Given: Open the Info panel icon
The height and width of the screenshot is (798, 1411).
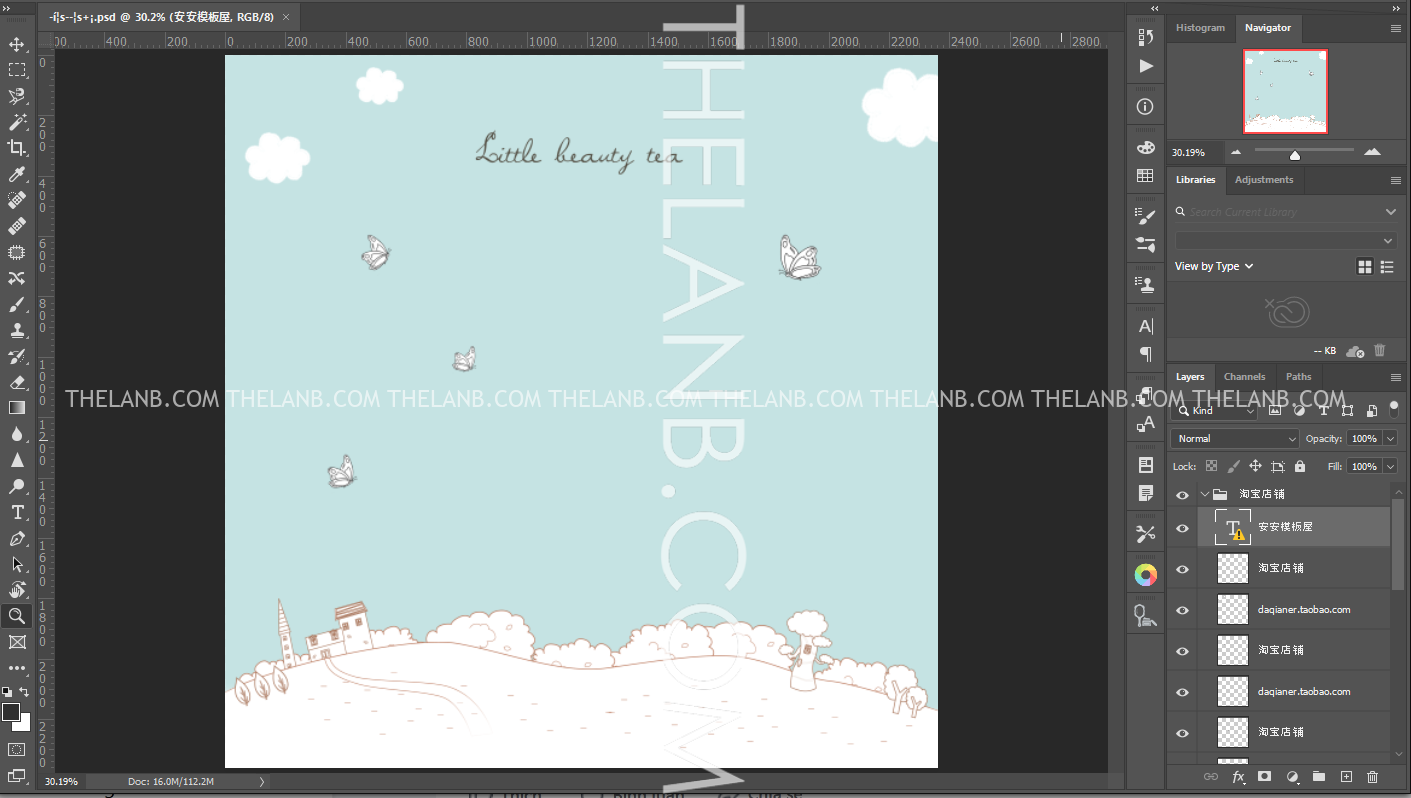Looking at the screenshot, I should pyautogui.click(x=1146, y=107).
